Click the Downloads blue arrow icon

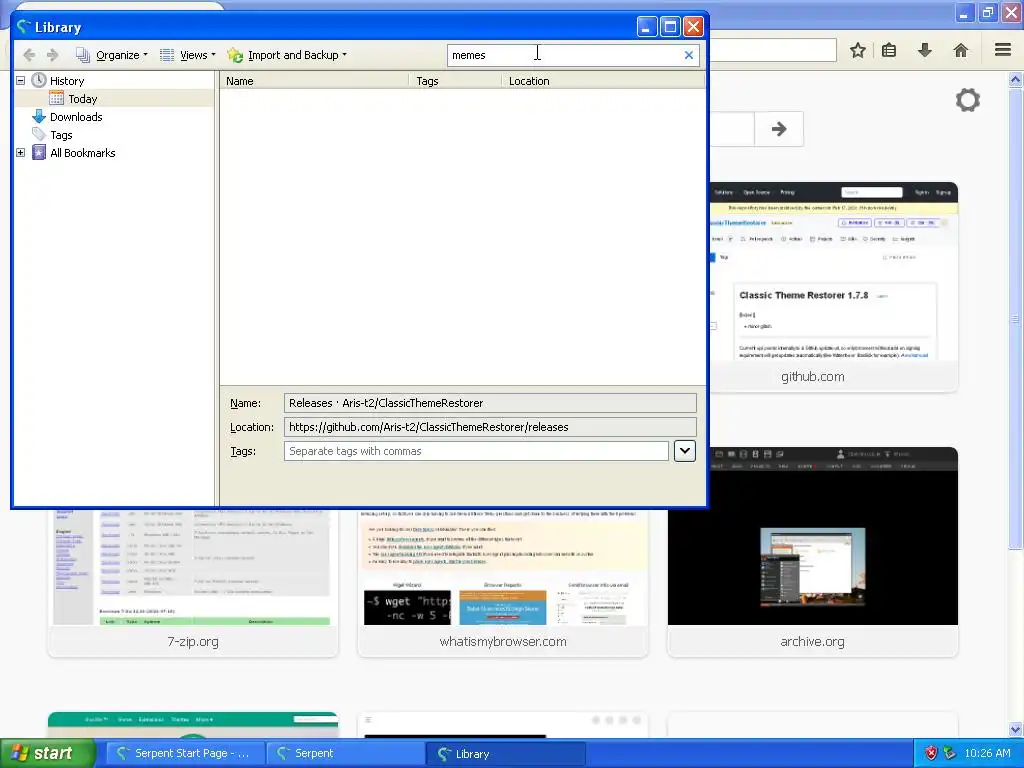[39, 117]
